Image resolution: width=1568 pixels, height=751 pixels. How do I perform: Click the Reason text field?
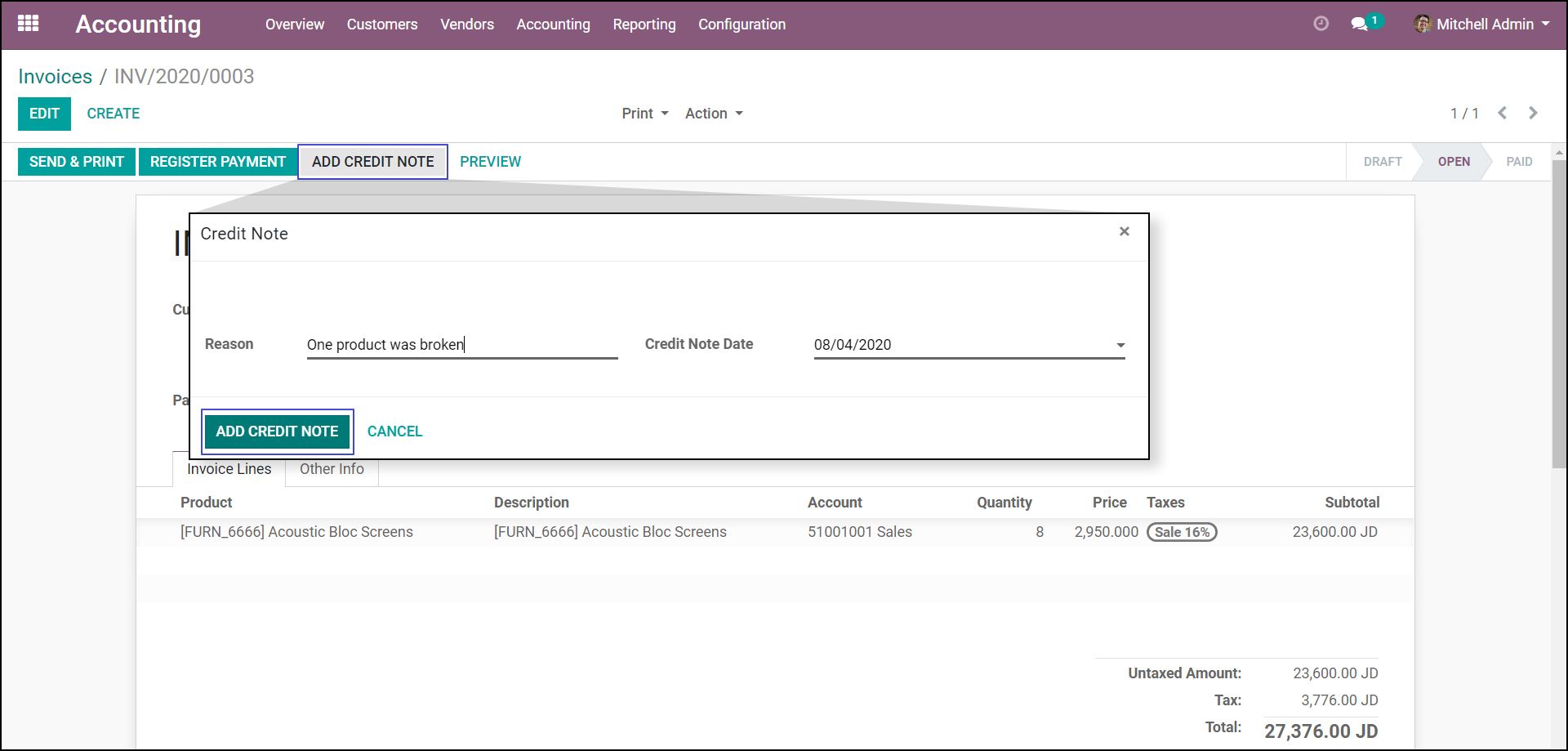click(461, 345)
